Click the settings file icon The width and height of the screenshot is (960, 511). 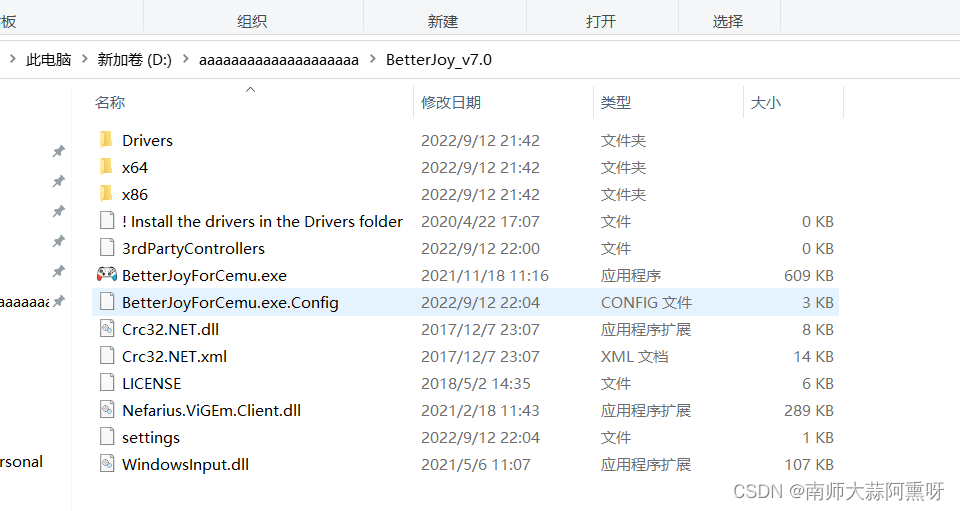(107, 437)
